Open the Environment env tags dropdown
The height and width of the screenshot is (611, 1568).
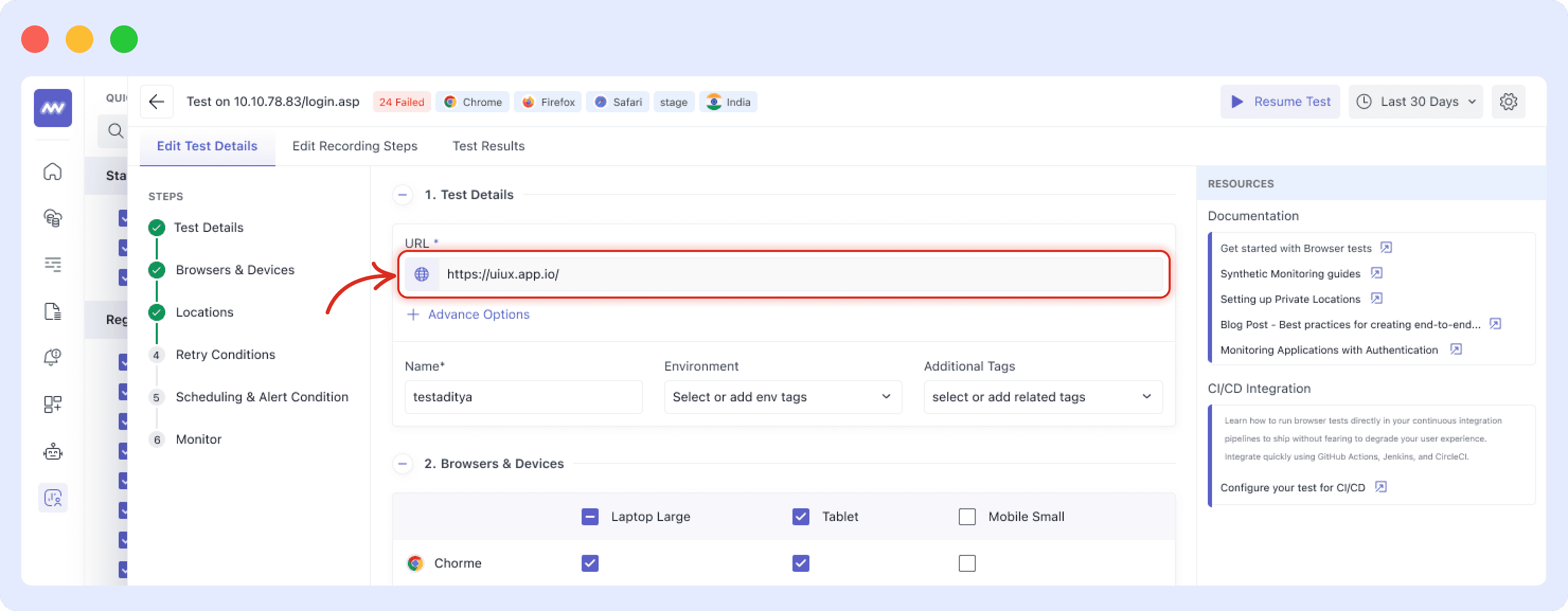point(783,397)
